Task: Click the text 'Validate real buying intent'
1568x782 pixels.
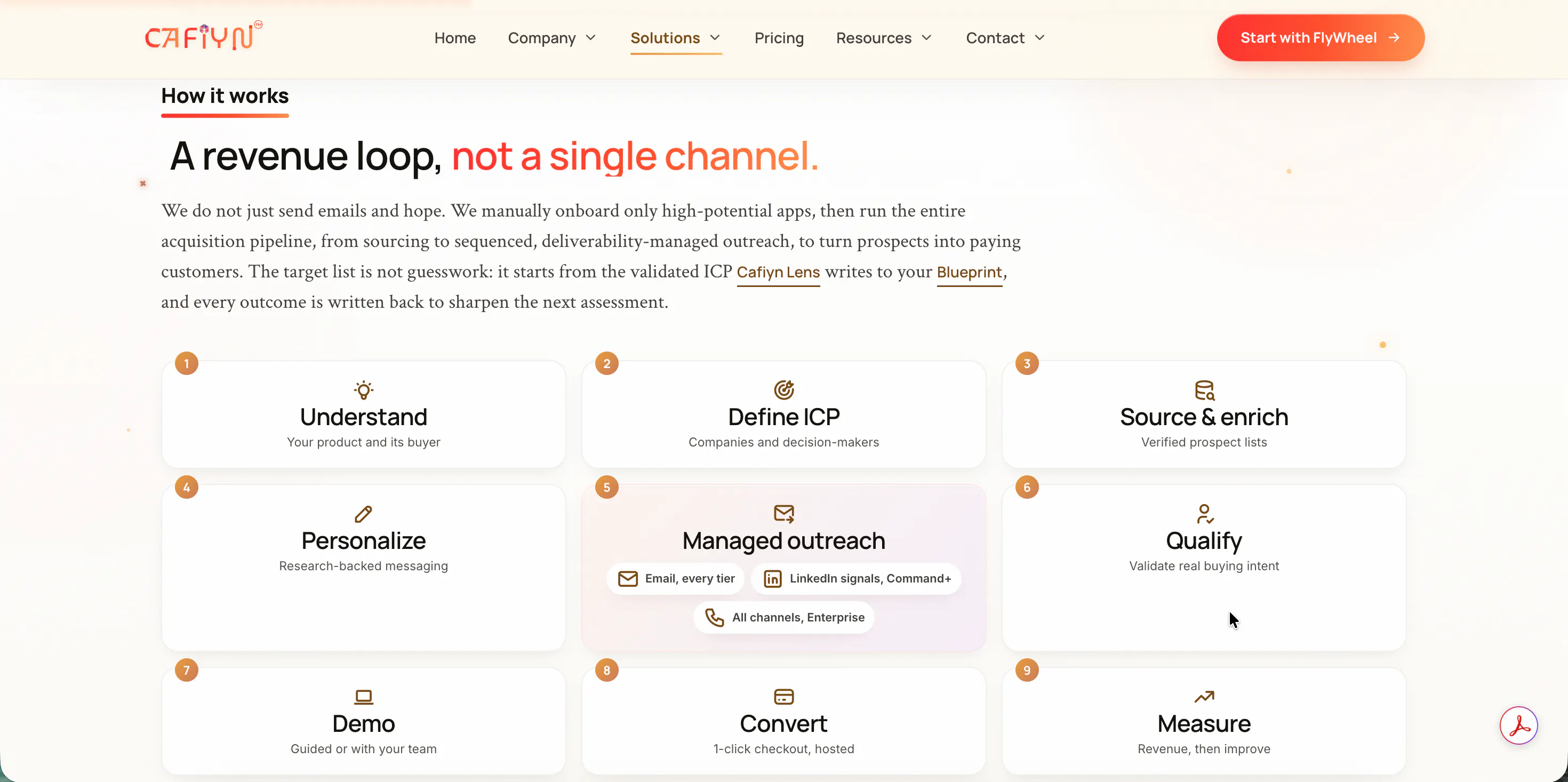Action: pos(1204,566)
